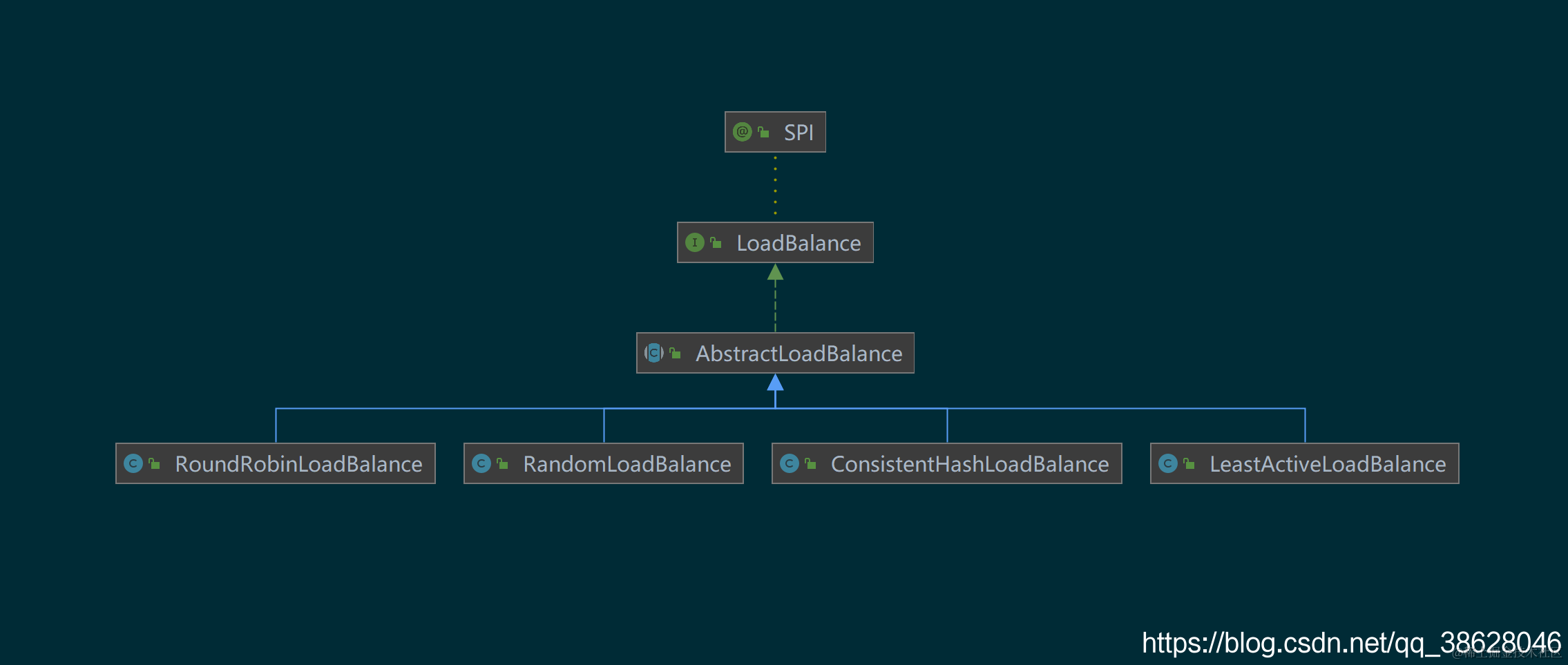The image size is (1568, 665).
Task: Click the public lock icon on LeastActiveLoadBalance
Action: click(x=1189, y=463)
